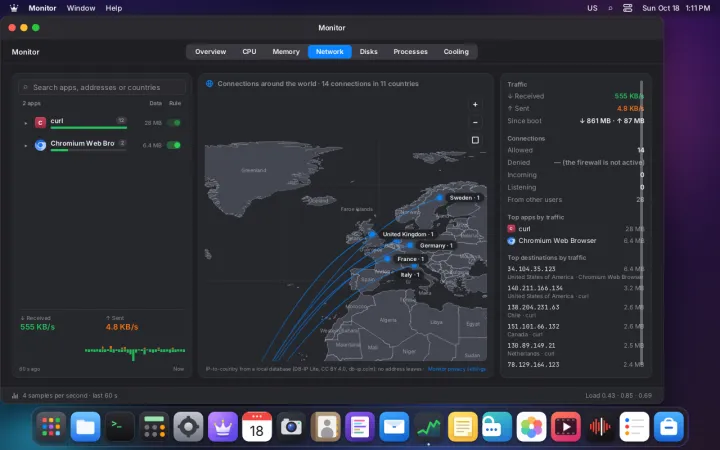Click the United Kingdom · 1 map label
Image resolution: width=720 pixels, height=450 pixels.
(408, 234)
